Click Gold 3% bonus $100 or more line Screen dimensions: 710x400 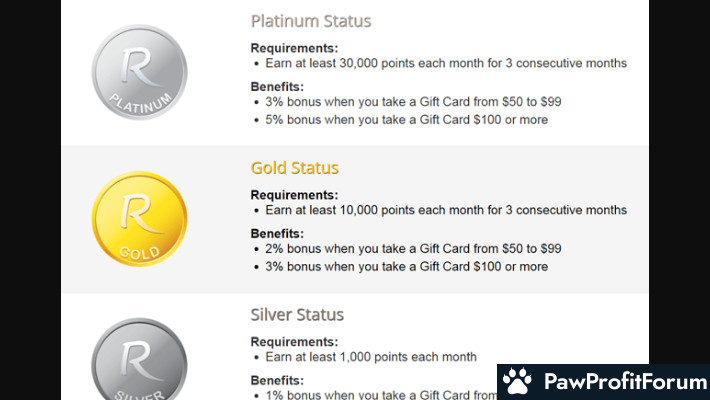tap(407, 266)
